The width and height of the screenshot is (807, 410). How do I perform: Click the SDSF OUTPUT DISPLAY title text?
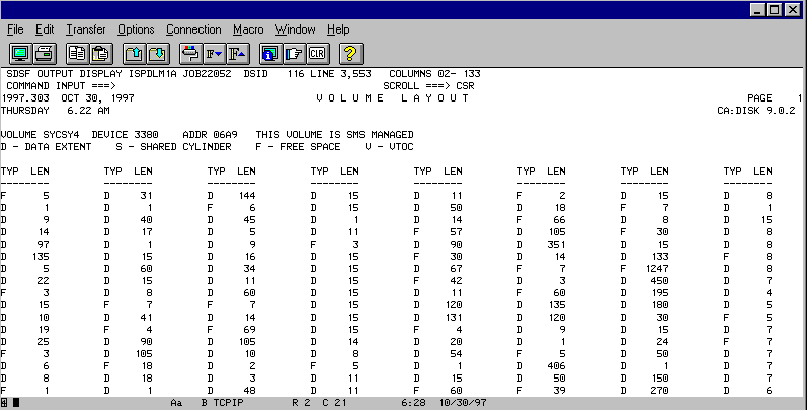pyautogui.click(x=64, y=74)
